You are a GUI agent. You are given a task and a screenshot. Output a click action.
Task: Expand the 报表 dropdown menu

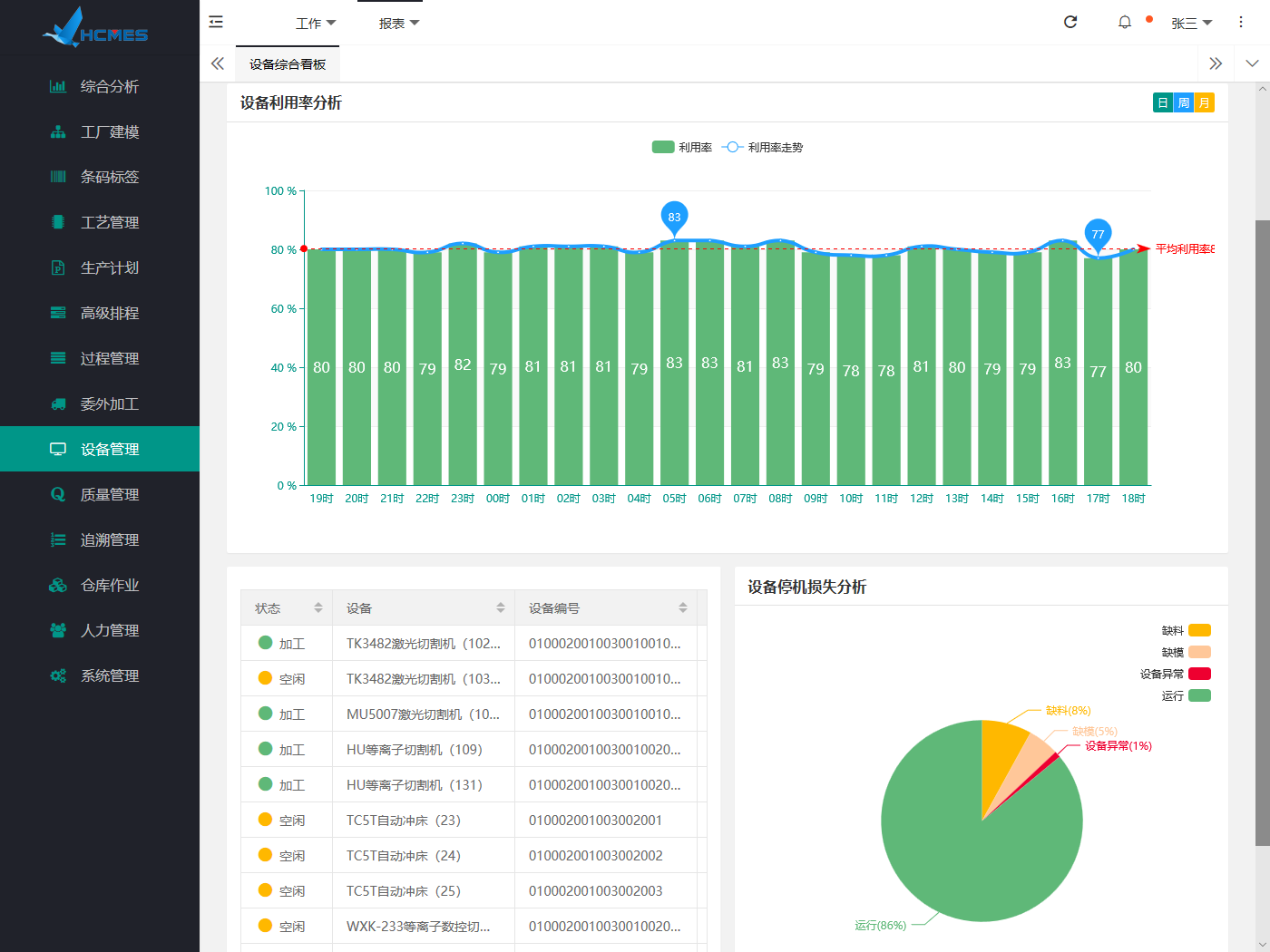coord(398,24)
